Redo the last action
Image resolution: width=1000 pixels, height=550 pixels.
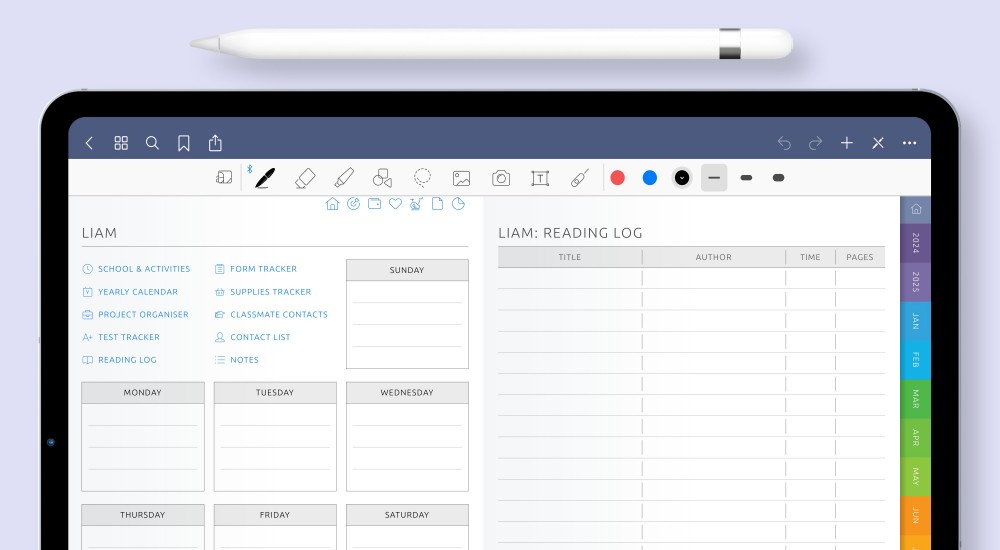coord(816,143)
